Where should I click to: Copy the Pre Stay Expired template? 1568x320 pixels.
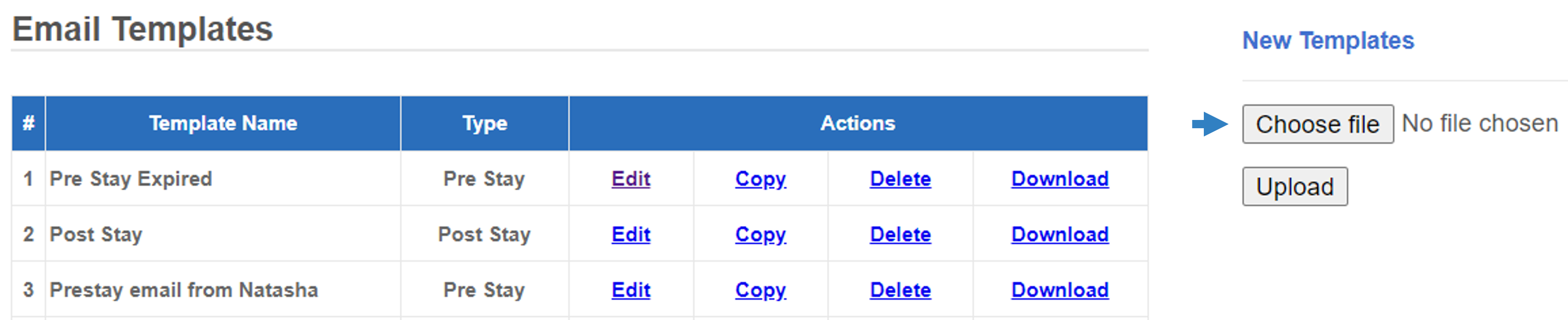pos(760,180)
